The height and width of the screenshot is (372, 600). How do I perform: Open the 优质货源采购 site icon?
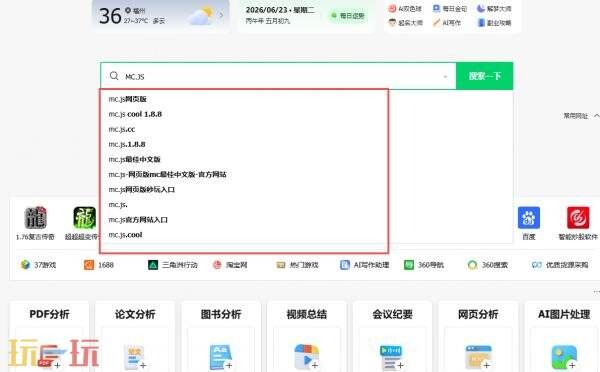[536, 264]
